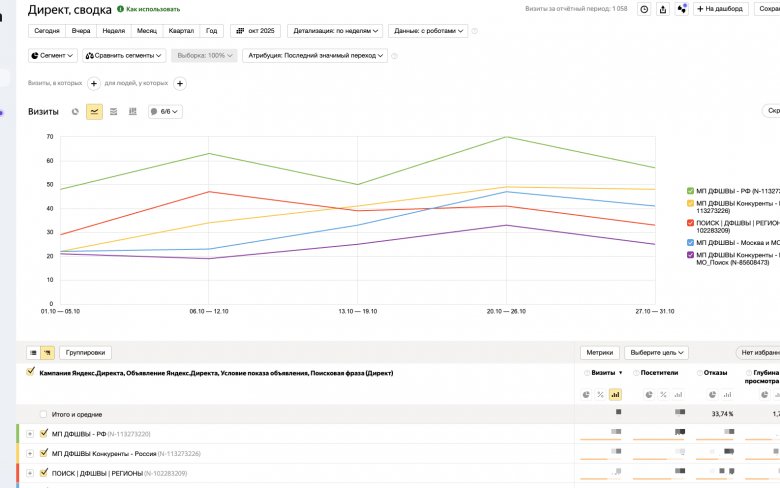Open Детализация: по неделям dropdown
The height and width of the screenshot is (488, 780).
coord(335,31)
